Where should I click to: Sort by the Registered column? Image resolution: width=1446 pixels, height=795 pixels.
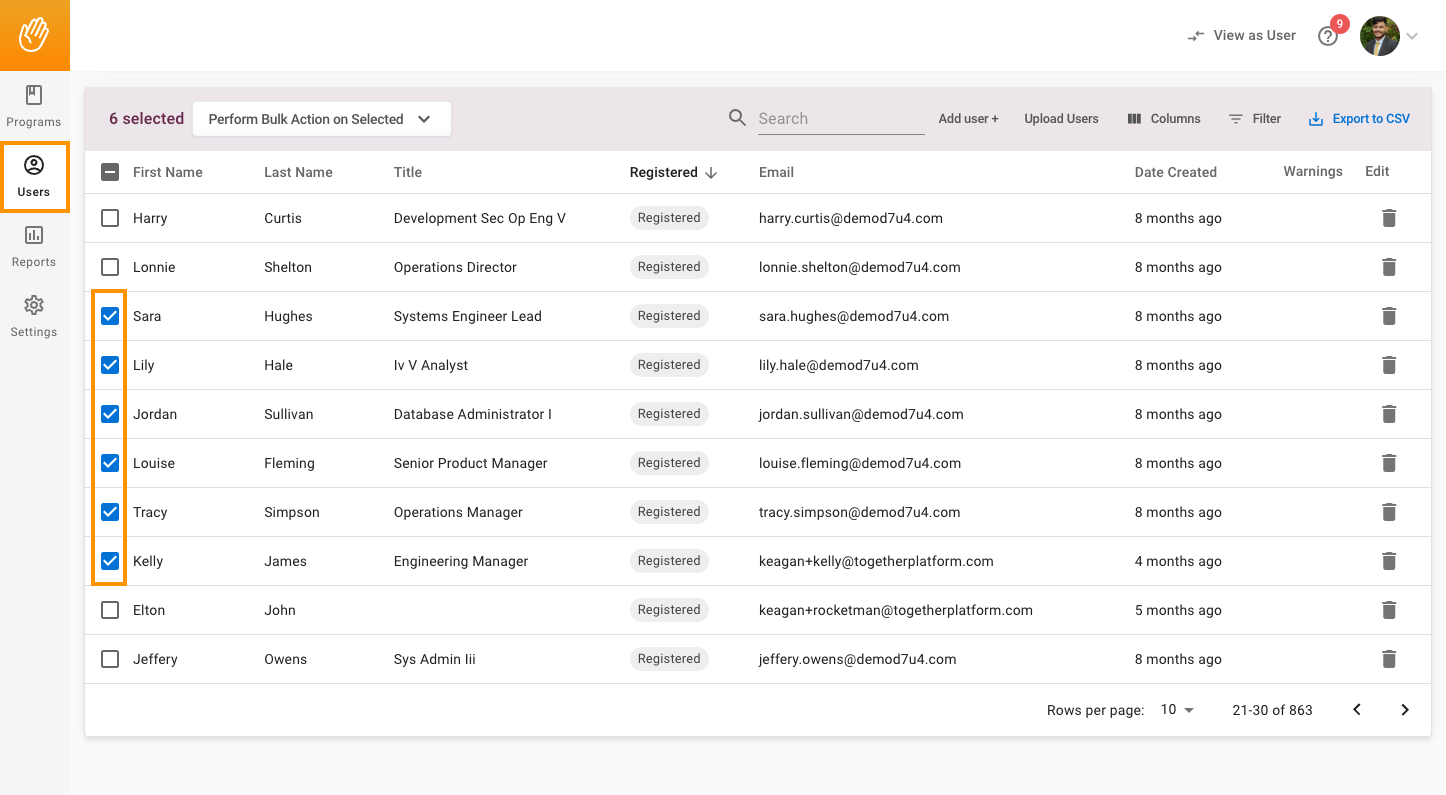click(x=671, y=172)
